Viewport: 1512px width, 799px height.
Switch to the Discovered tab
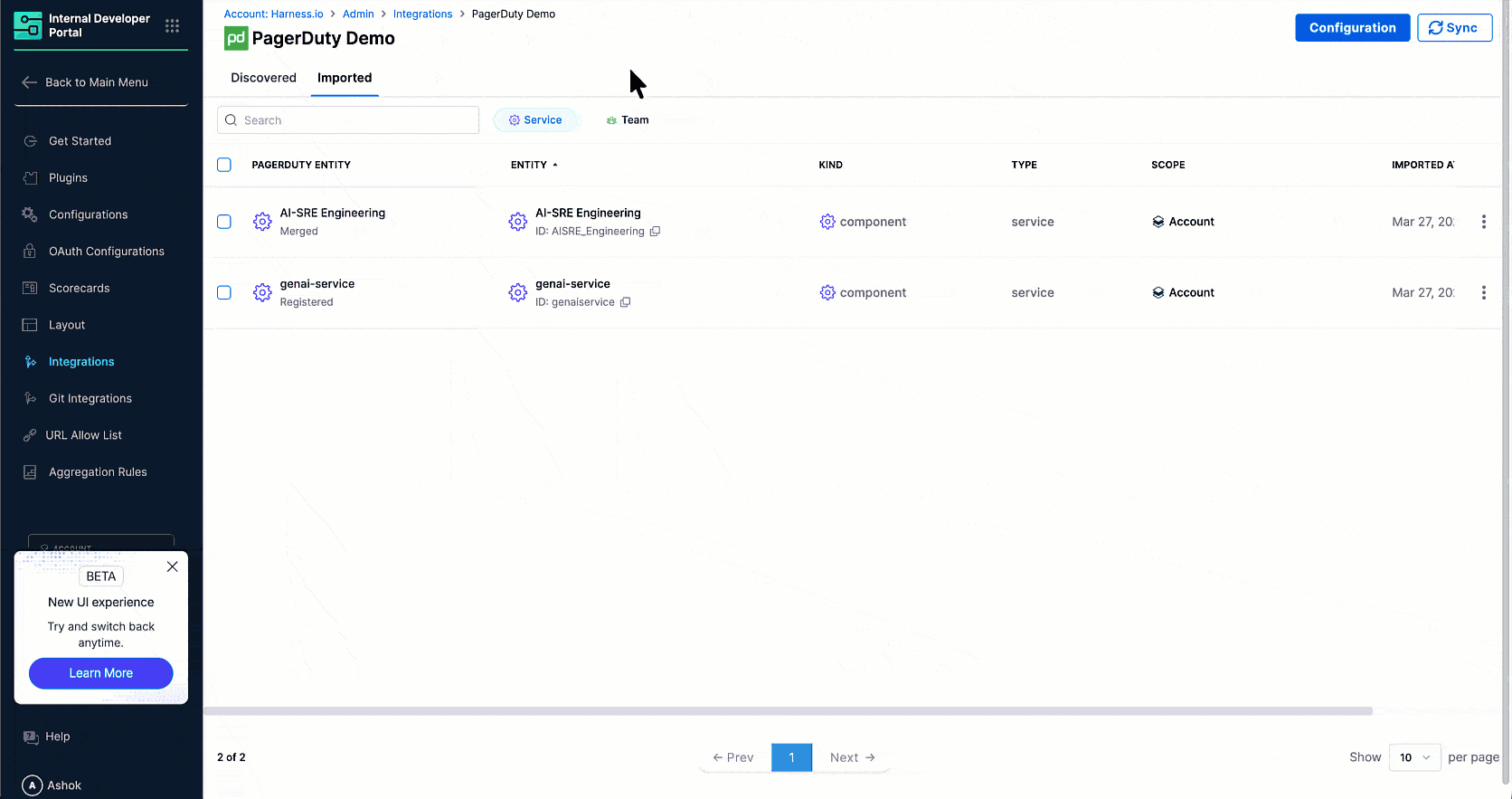[x=263, y=78]
